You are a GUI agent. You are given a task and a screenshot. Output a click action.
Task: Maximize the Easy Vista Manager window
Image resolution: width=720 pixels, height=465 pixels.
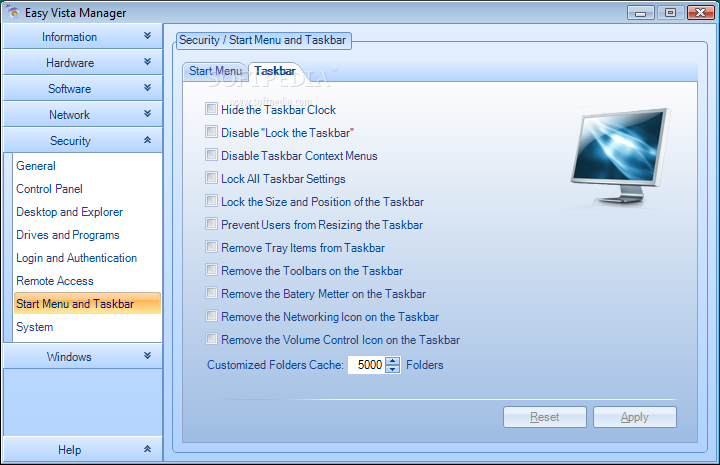[x=670, y=13]
